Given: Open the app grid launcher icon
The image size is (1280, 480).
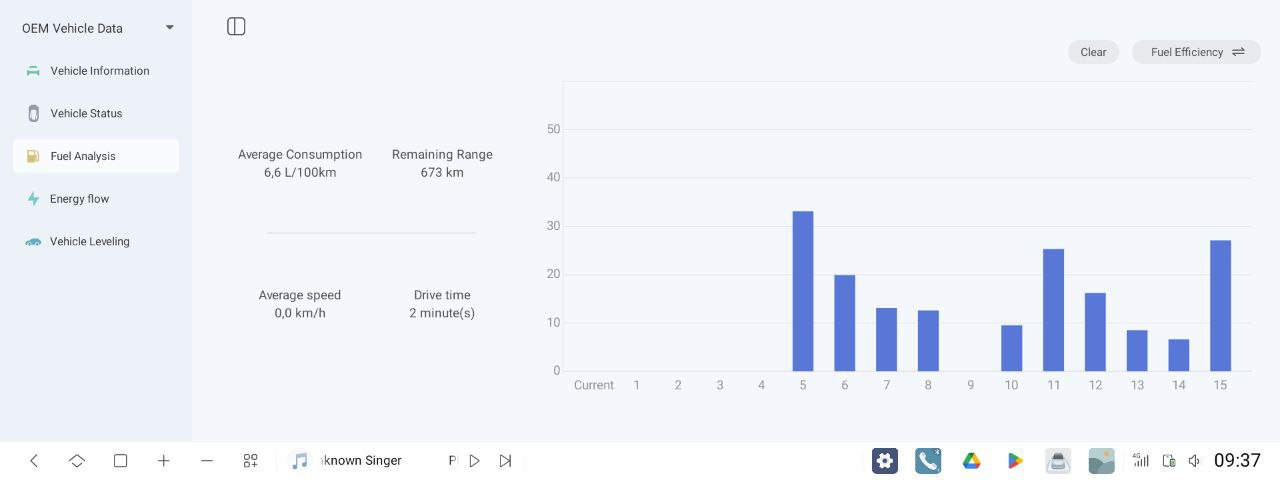Looking at the screenshot, I should (250, 461).
